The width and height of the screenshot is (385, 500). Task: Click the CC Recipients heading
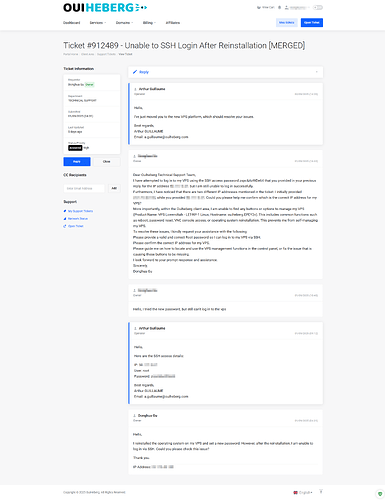click(75, 175)
